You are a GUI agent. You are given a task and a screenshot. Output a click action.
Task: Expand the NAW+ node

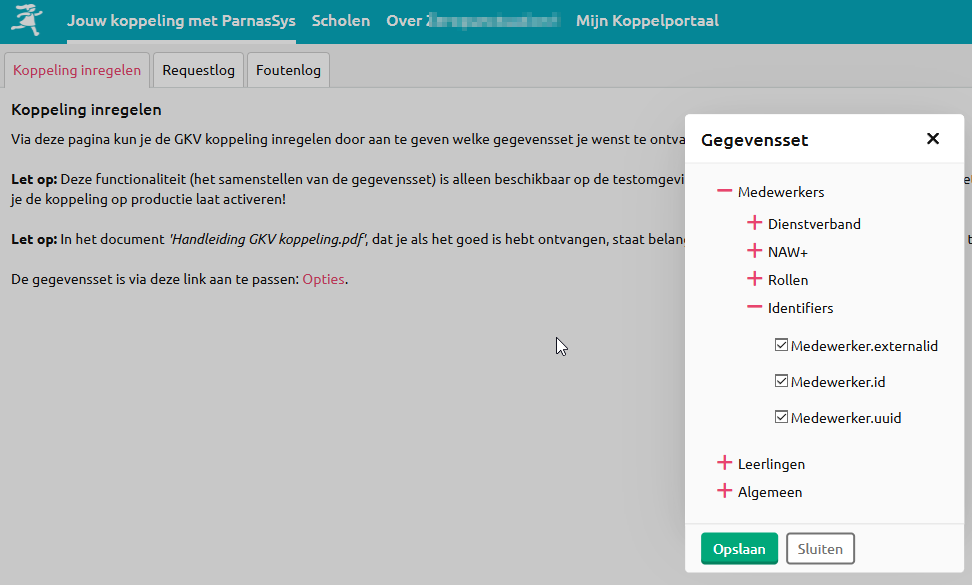tap(754, 251)
